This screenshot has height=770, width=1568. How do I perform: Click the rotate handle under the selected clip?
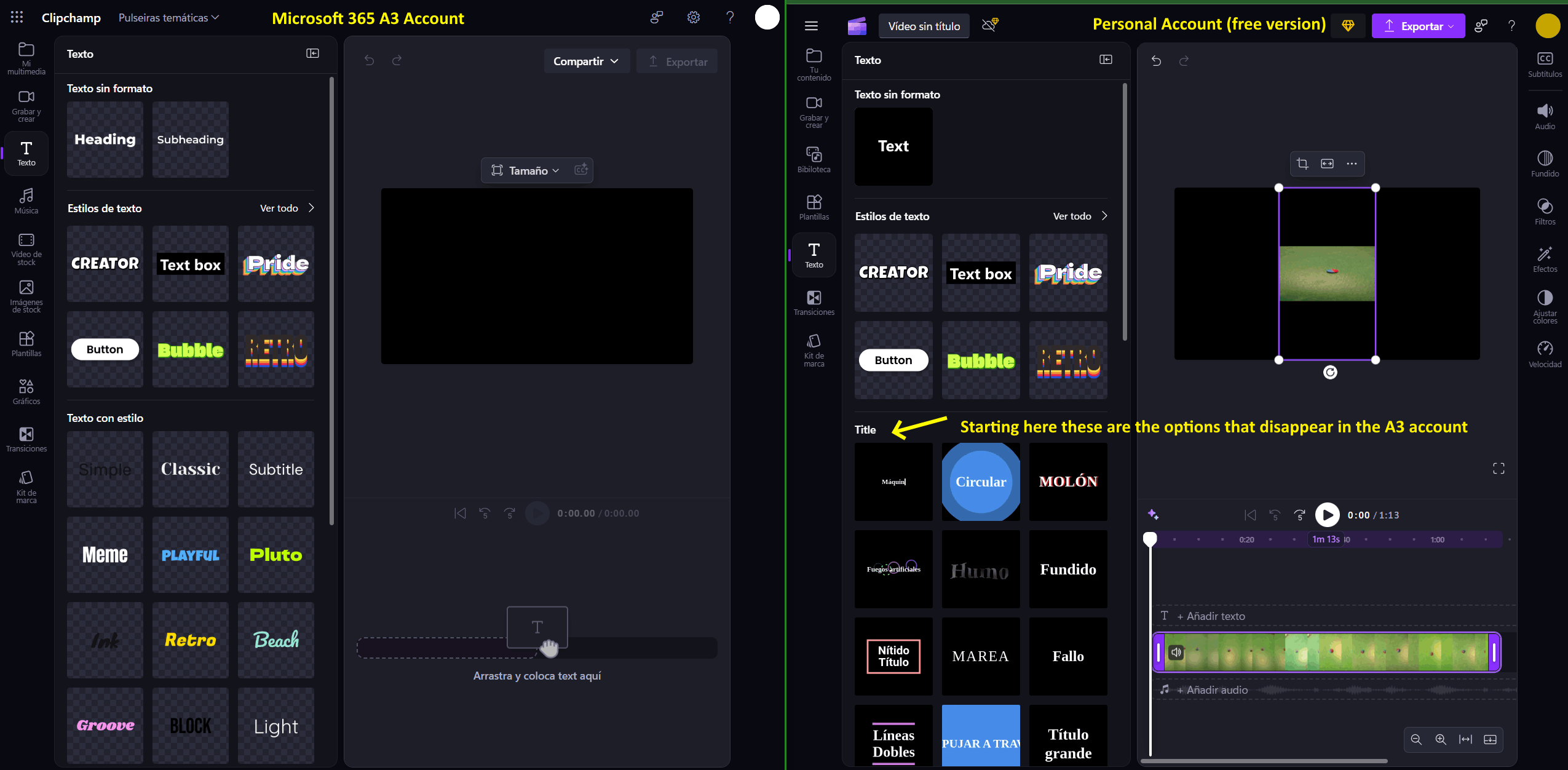point(1330,372)
